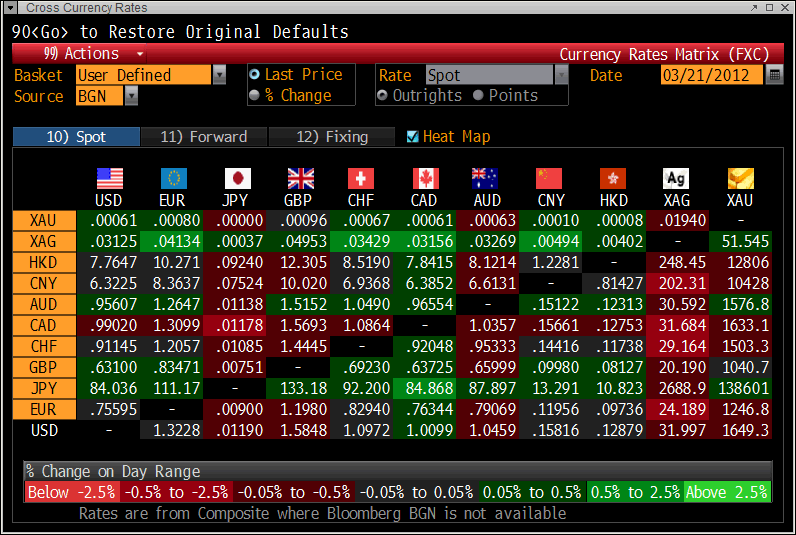Click the USD American flag icon
This screenshot has height=535, width=796.
110,179
